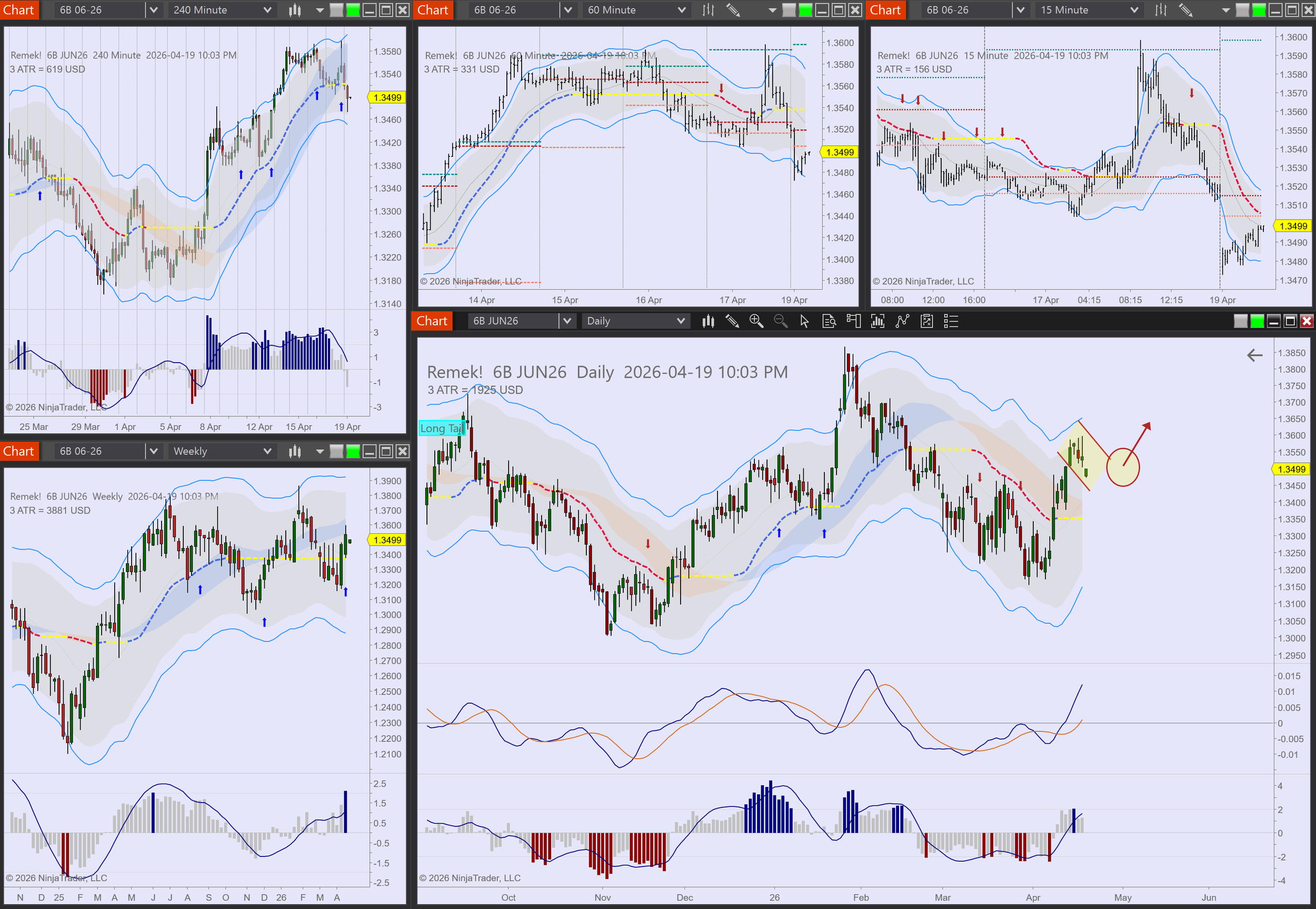This screenshot has width=1316, height=909.
Task: Expand the Daily interval dropdown
Action: click(x=680, y=321)
